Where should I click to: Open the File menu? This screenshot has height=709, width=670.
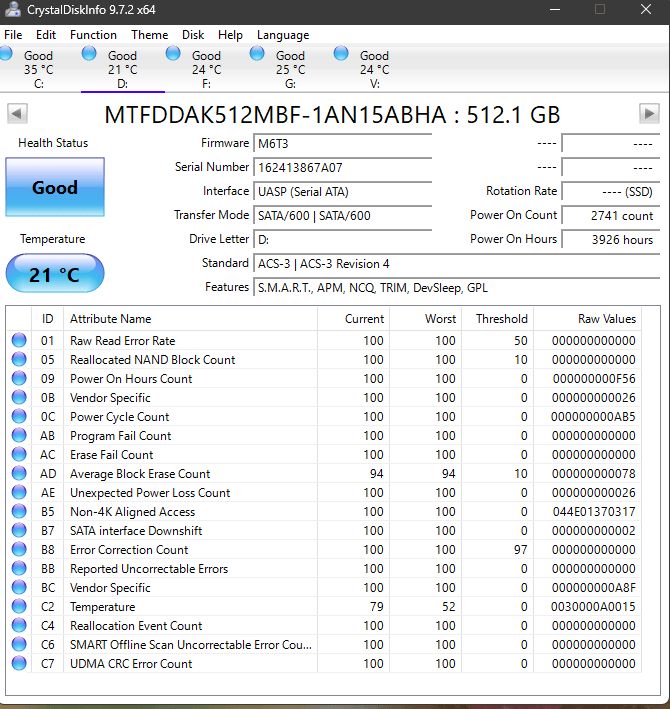13,35
